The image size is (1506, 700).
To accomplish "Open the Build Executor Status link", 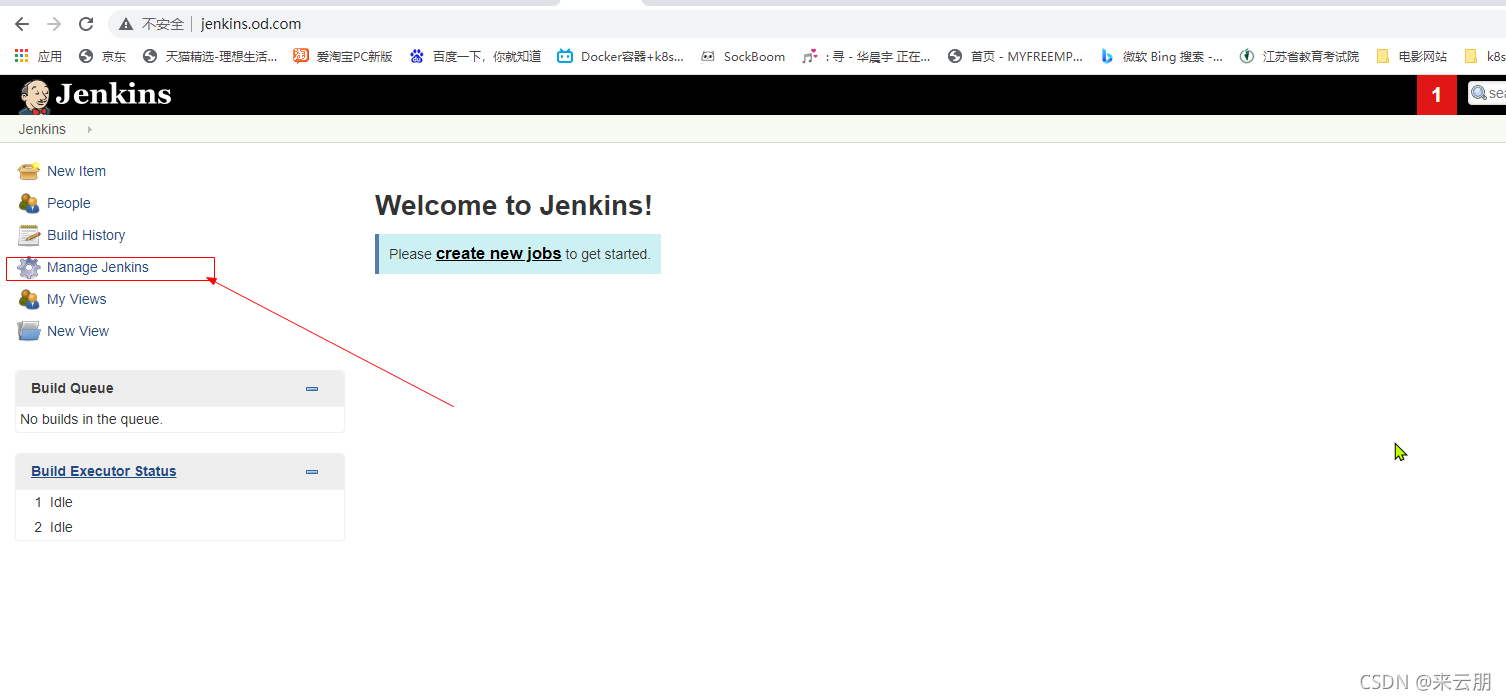I will (104, 471).
